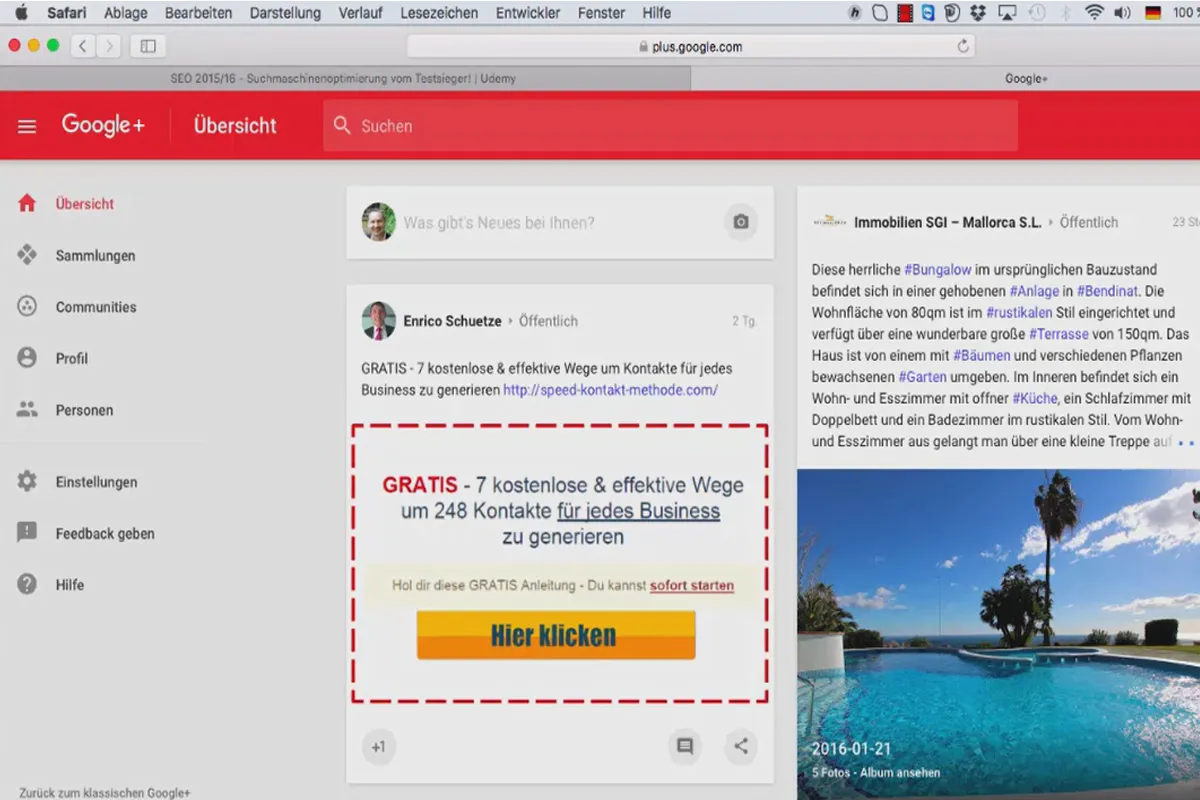Viewport: 1200px width, 800px height.
Task: Switch to the Udemy SEO 2015/16 tab
Action: [345, 78]
